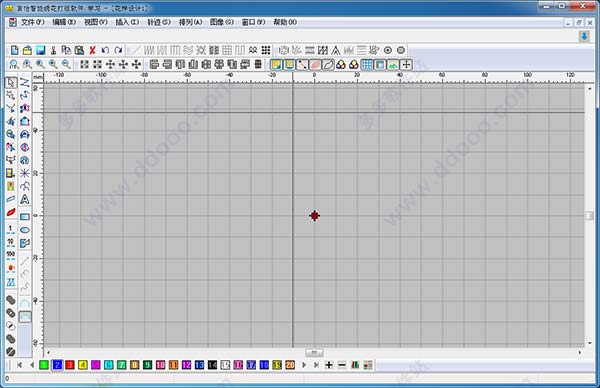This screenshot has width=600, height=388.
Task: Click the blue down-arrow at top right
Action: tap(584, 36)
